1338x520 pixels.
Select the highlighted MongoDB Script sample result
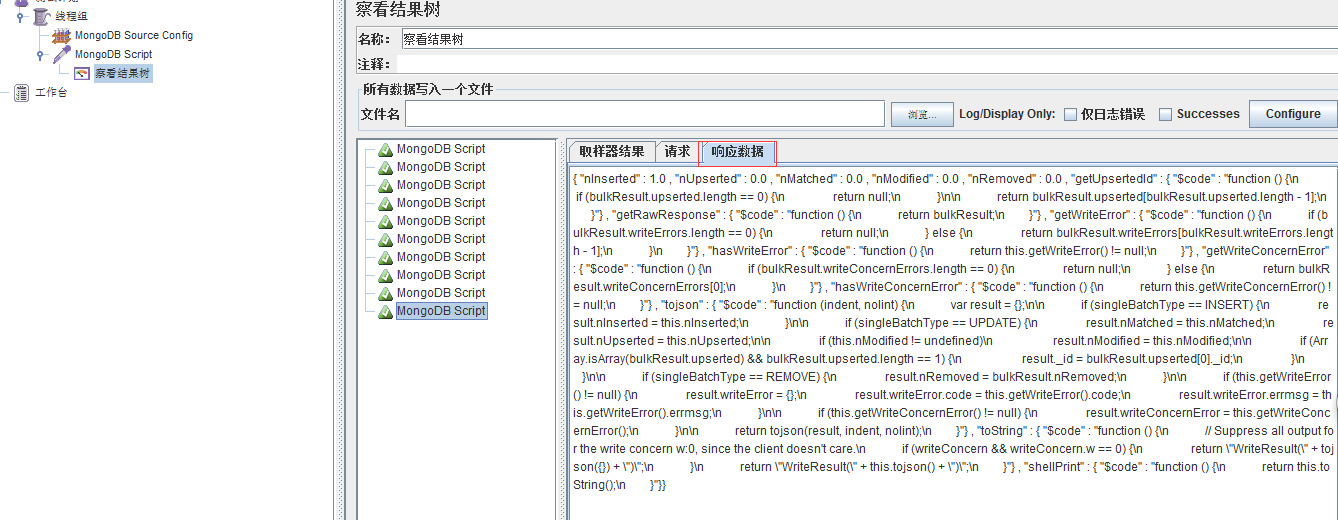[441, 311]
